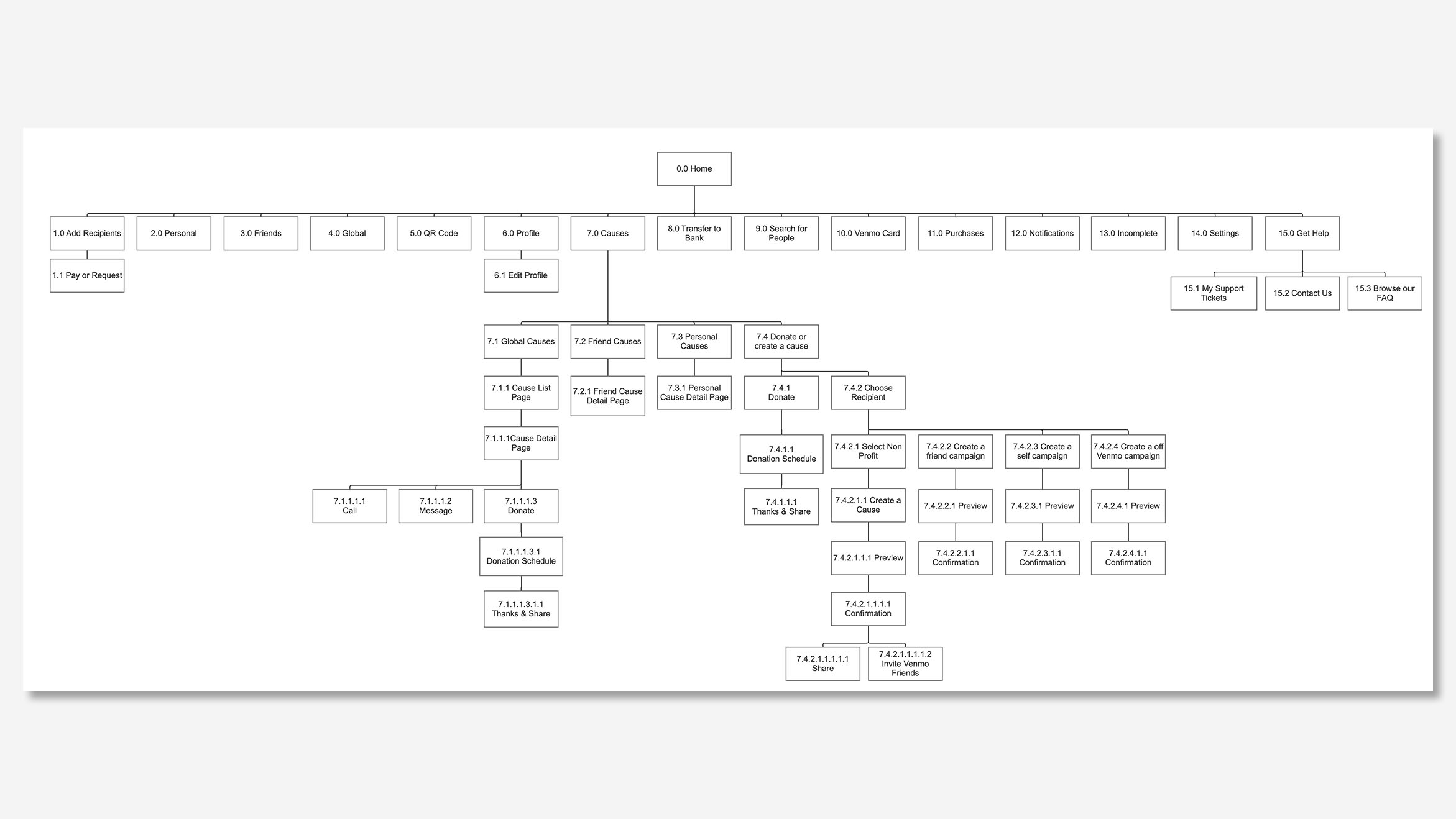
Task: Click the 15.2 Contact Us button
Action: pyautogui.click(x=1303, y=293)
